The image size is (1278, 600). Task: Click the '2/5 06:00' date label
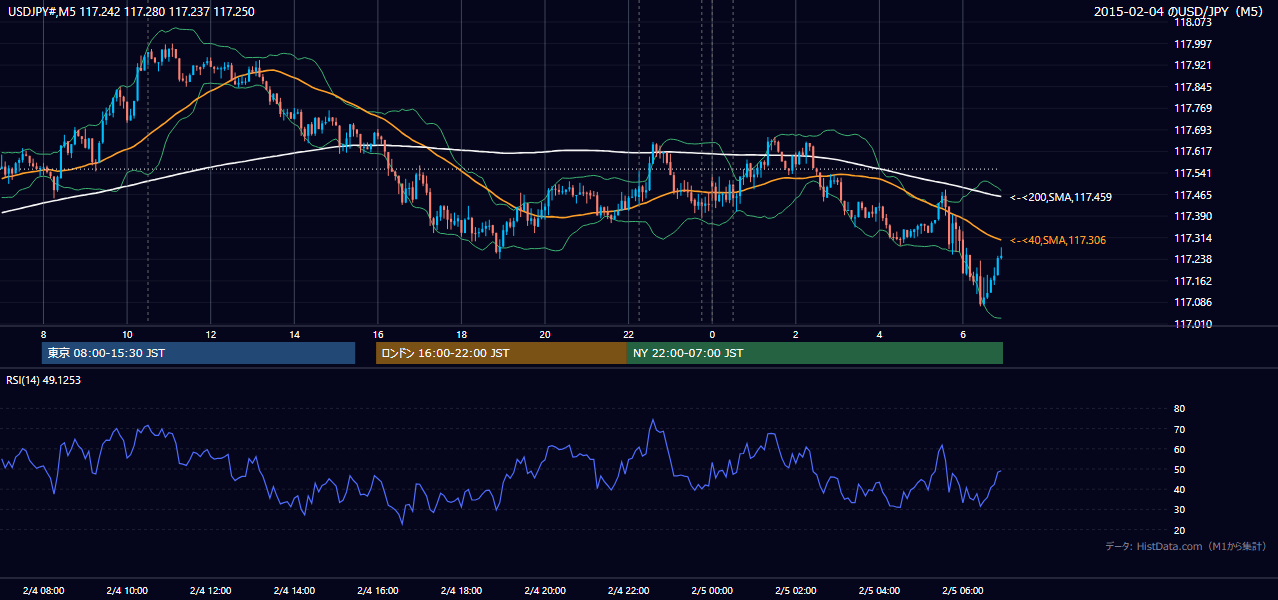963,591
